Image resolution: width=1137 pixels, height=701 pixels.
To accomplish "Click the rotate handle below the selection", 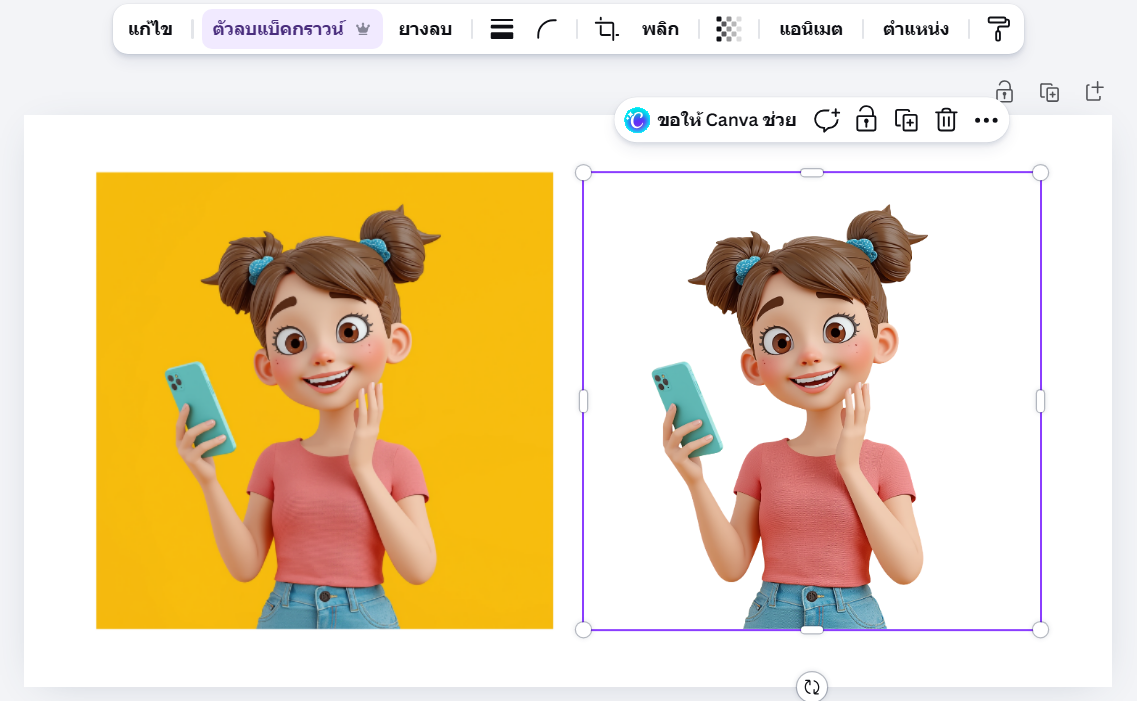I will point(810,687).
